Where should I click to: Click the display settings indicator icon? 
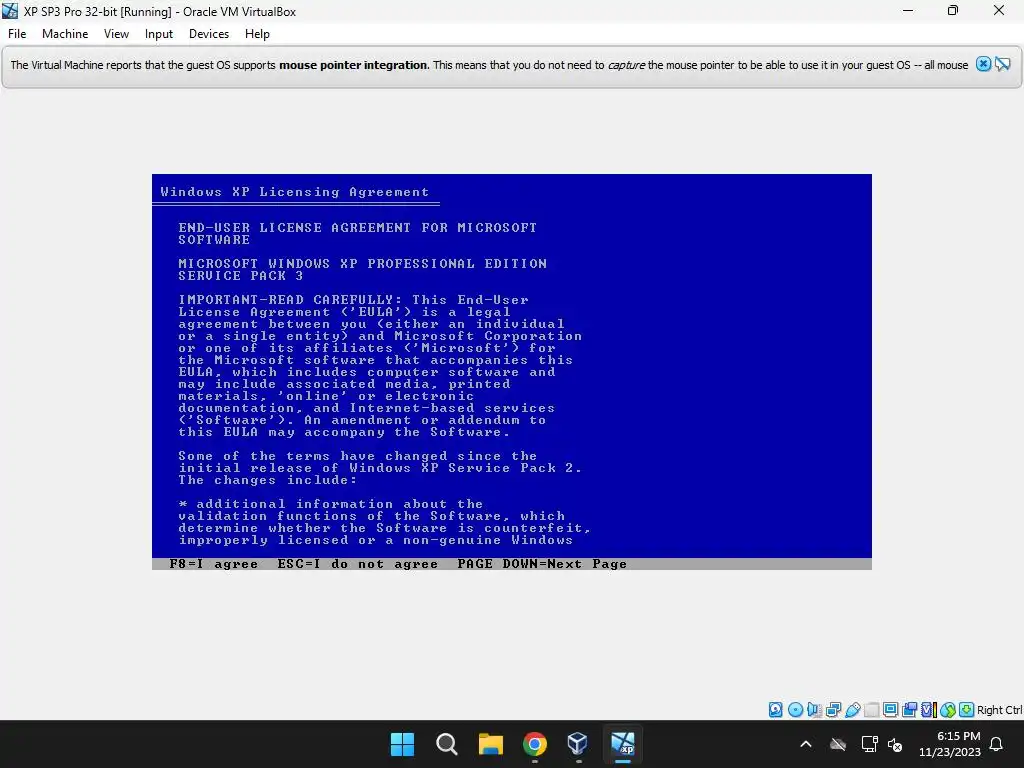point(890,710)
